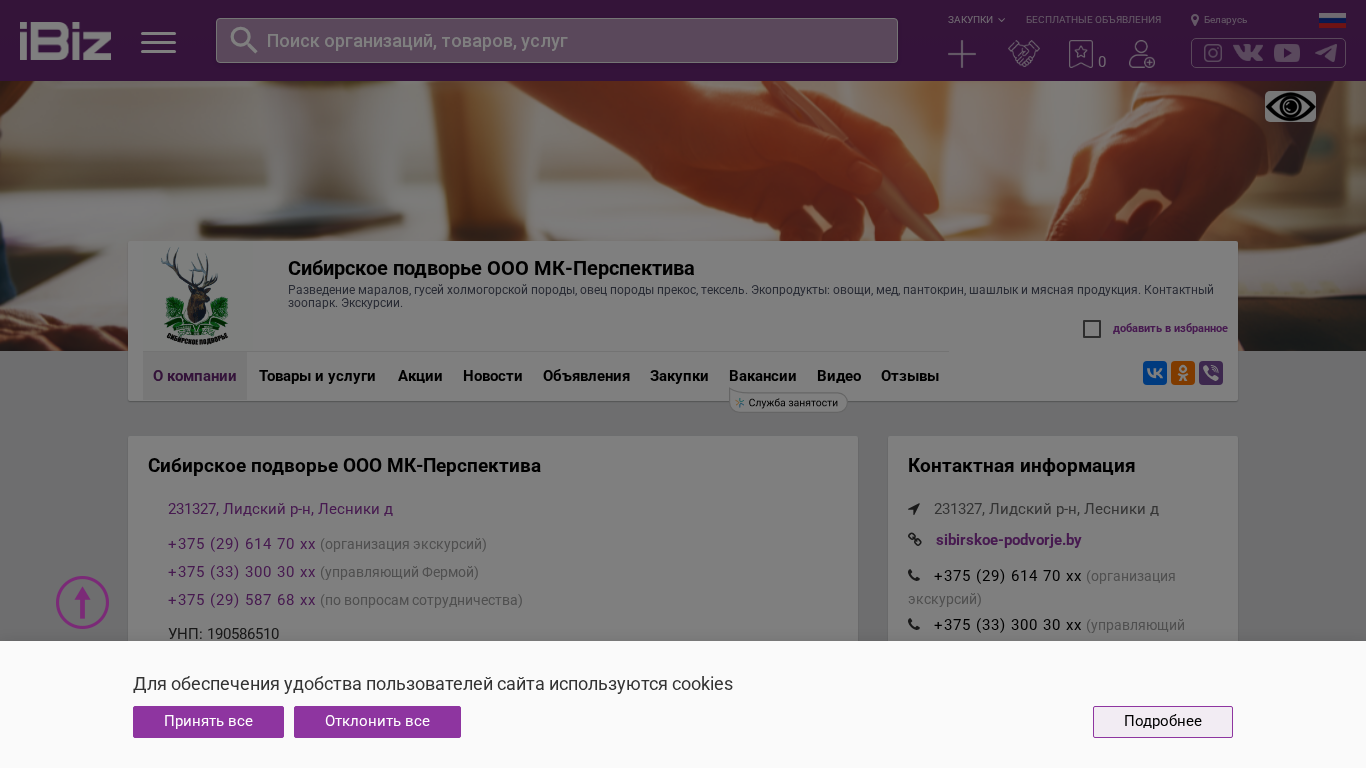Reveal left panel farm manager phone +375 (33)
The height and width of the screenshot is (768, 1366).
pyautogui.click(x=242, y=572)
